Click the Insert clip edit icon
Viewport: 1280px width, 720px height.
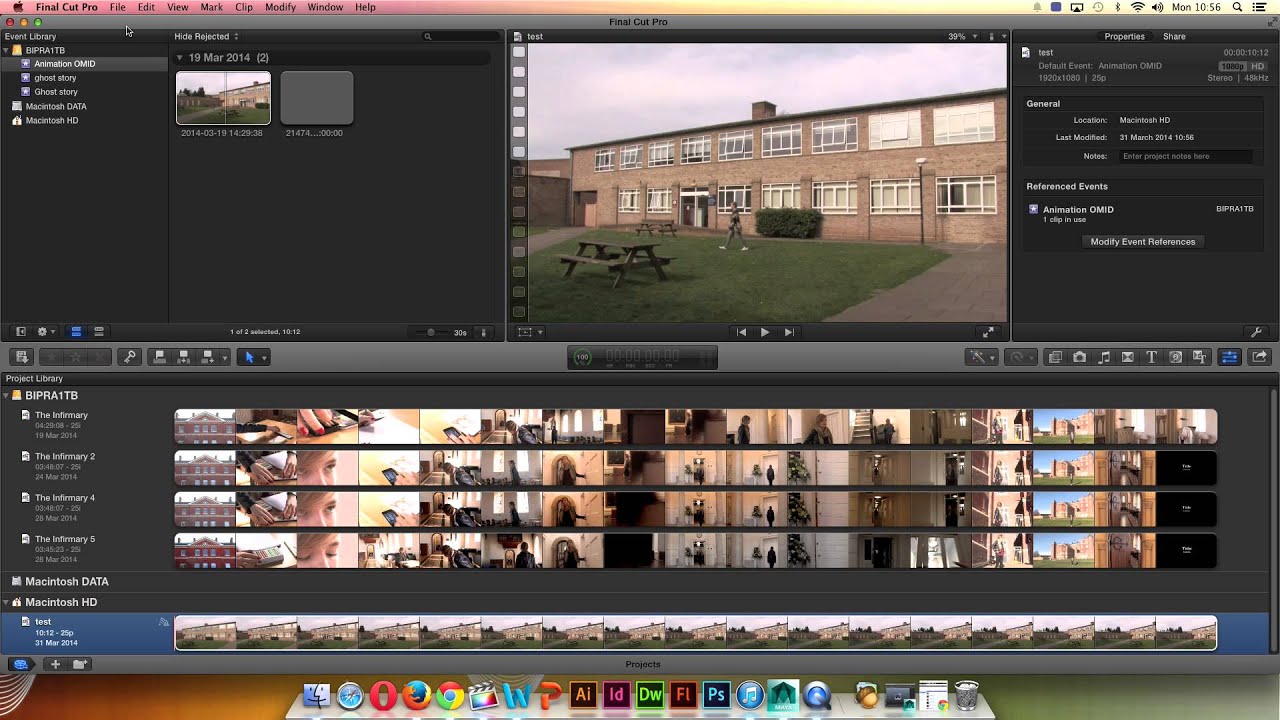183,357
